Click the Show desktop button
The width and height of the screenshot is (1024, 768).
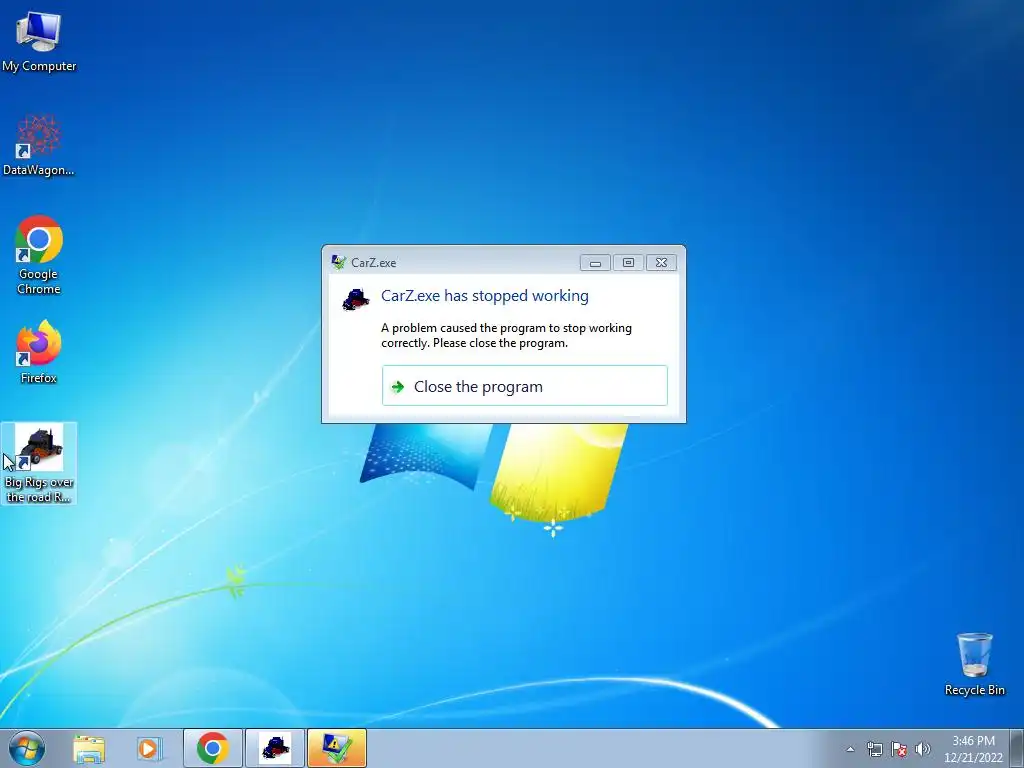1017,748
